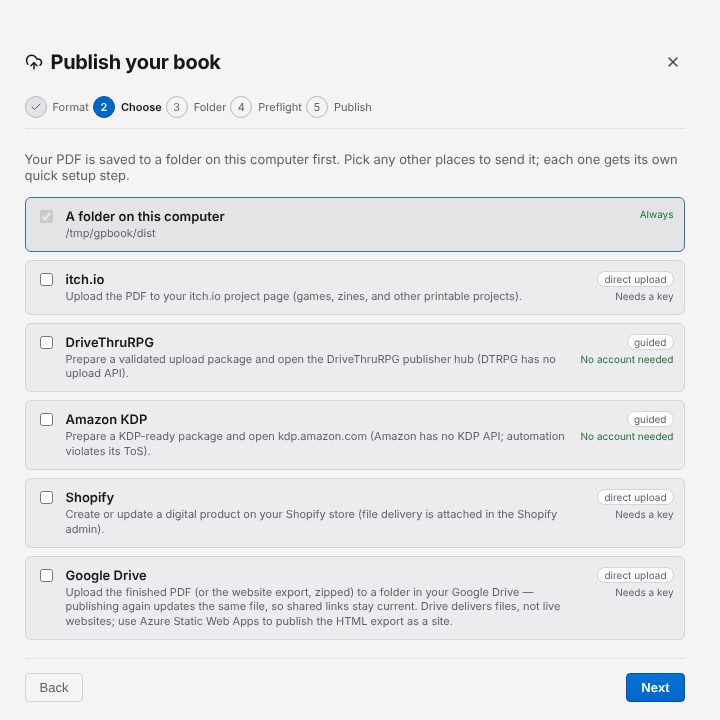Jump to step 5 Publish circle

pos(317,107)
